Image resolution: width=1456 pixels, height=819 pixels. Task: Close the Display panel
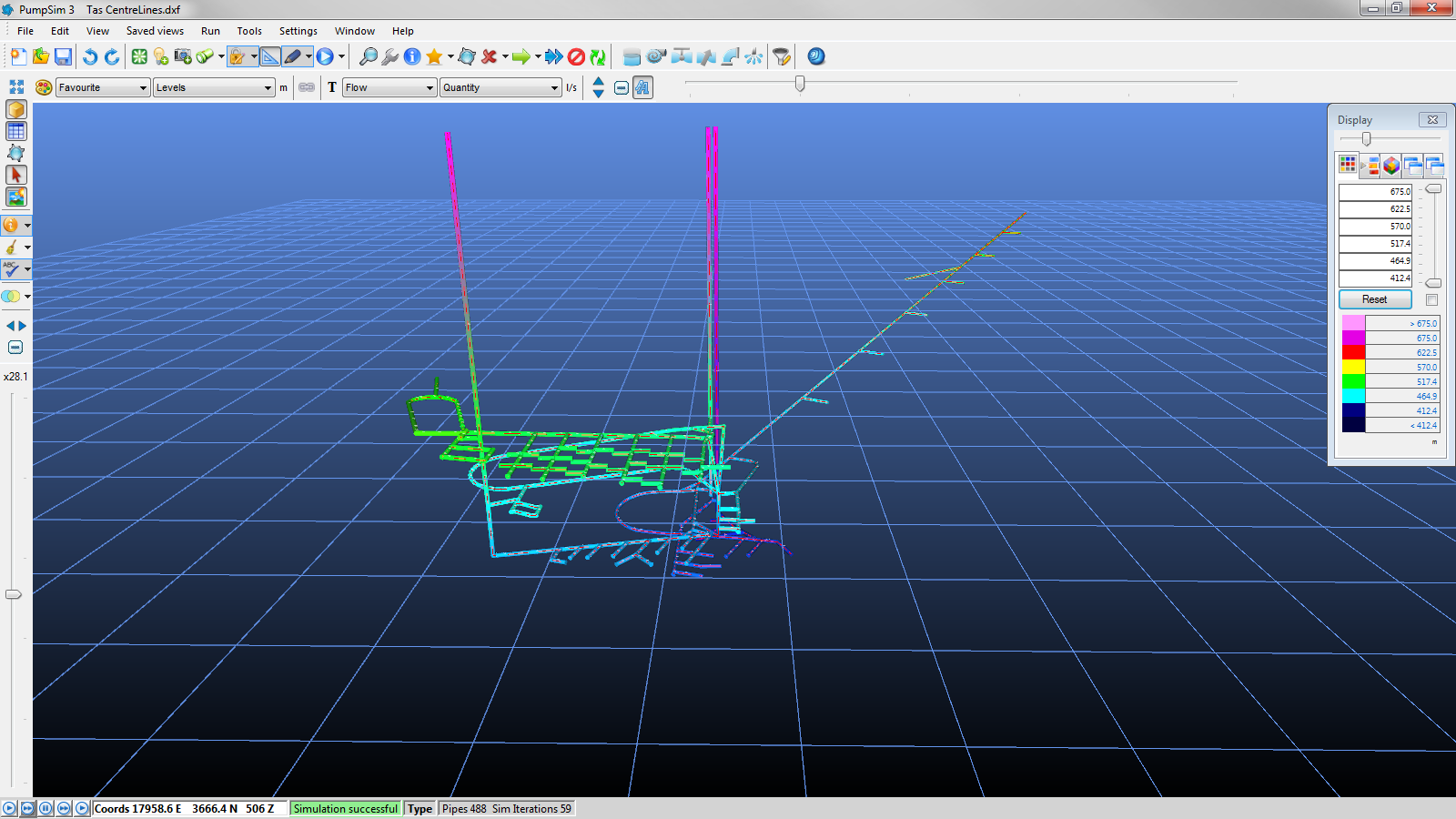click(x=1432, y=120)
